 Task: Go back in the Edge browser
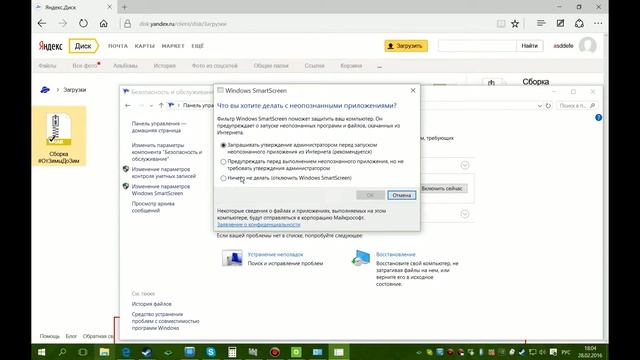pos(42,24)
